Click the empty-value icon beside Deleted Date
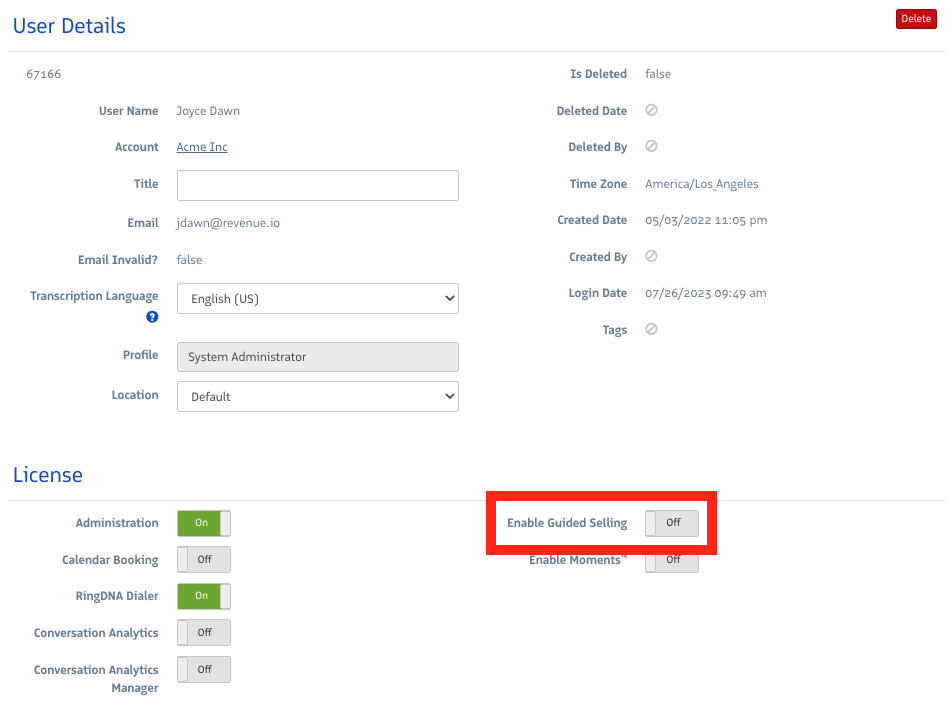The image size is (951, 713). (651, 110)
